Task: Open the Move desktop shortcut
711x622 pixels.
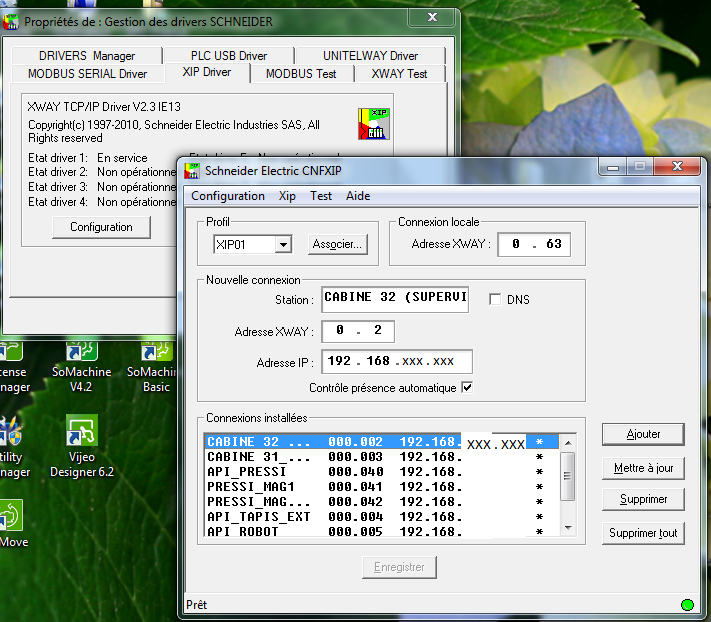Action: point(13,524)
